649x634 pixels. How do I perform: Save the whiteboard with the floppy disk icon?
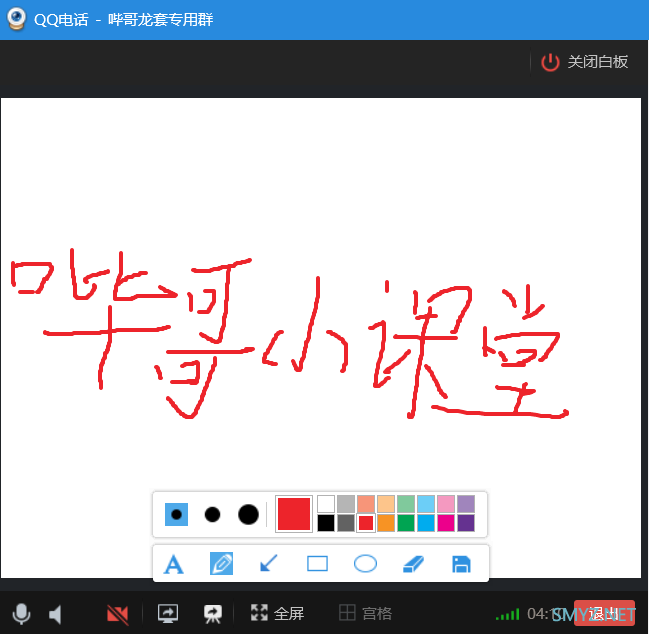point(461,564)
